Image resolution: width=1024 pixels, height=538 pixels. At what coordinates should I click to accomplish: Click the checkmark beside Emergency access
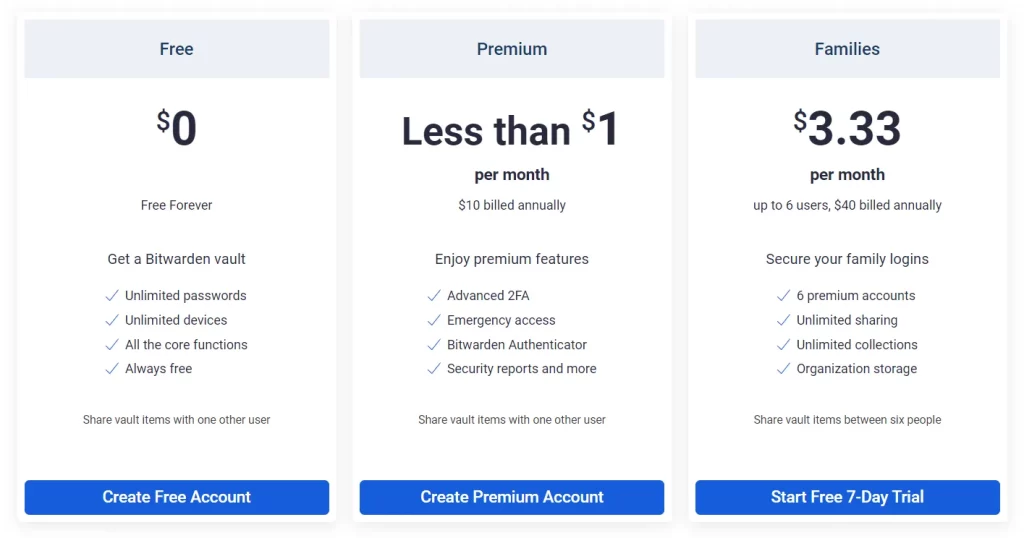point(434,320)
